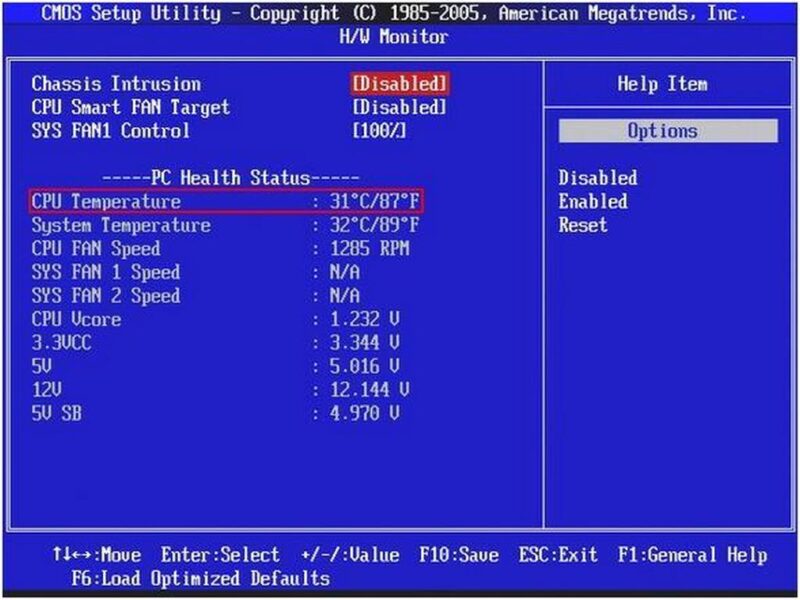Viewport: 800px width, 600px height.
Task: Click the N/A value for SYS FAN 2 Speed
Action: pyautogui.click(x=344, y=295)
